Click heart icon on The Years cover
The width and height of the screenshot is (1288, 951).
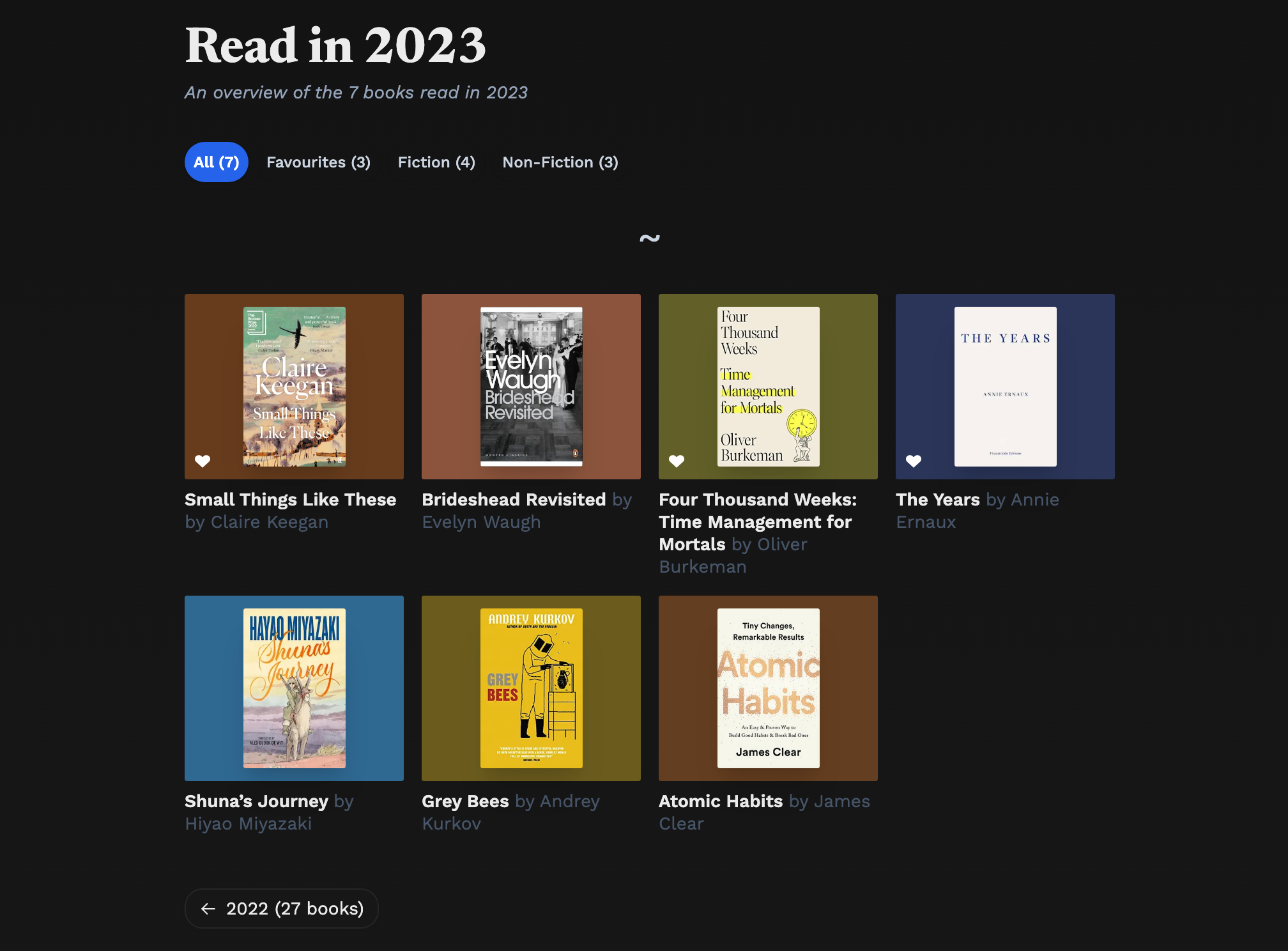pos(914,461)
